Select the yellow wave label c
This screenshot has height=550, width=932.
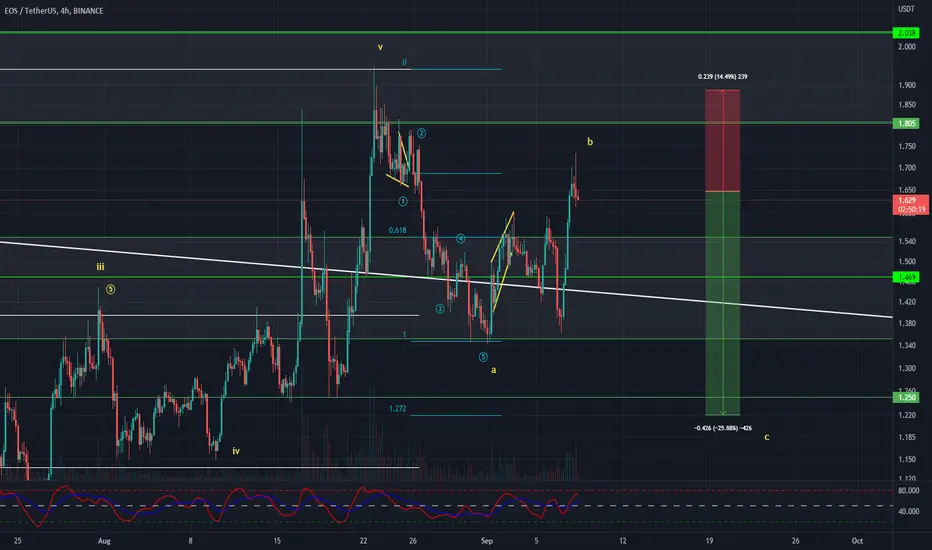(767, 437)
